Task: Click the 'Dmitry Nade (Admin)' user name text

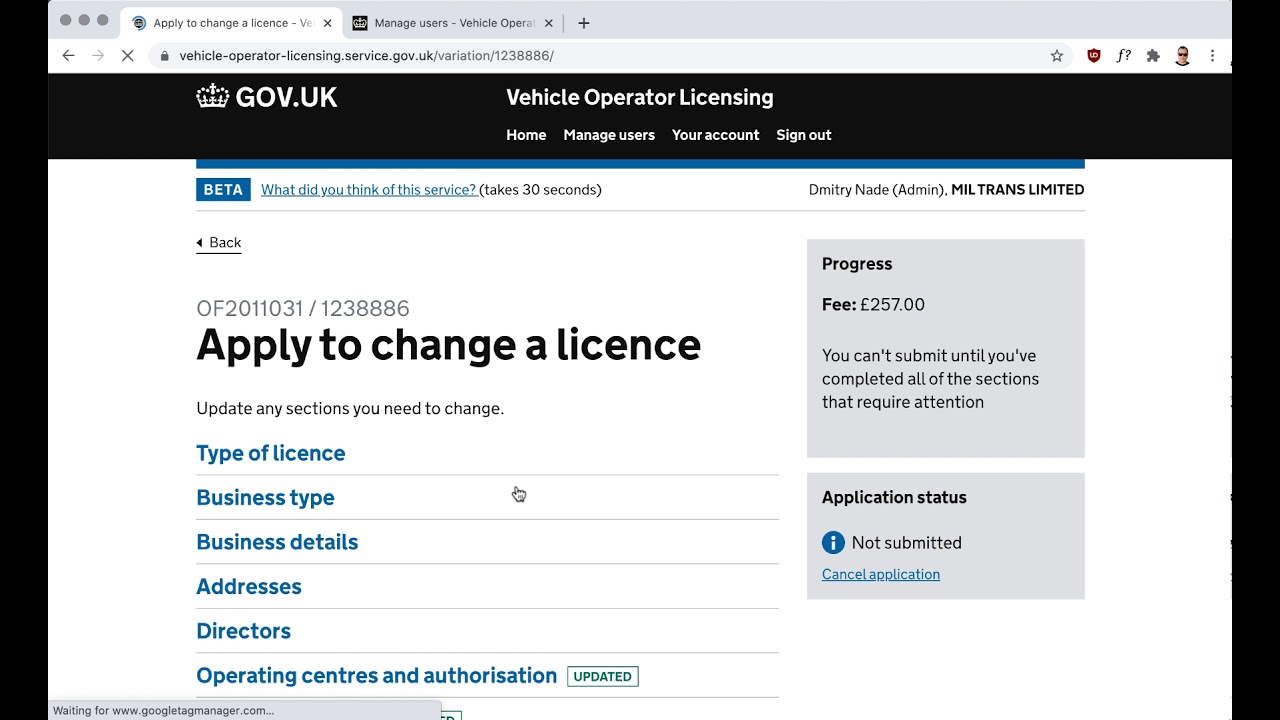Action: point(877,190)
